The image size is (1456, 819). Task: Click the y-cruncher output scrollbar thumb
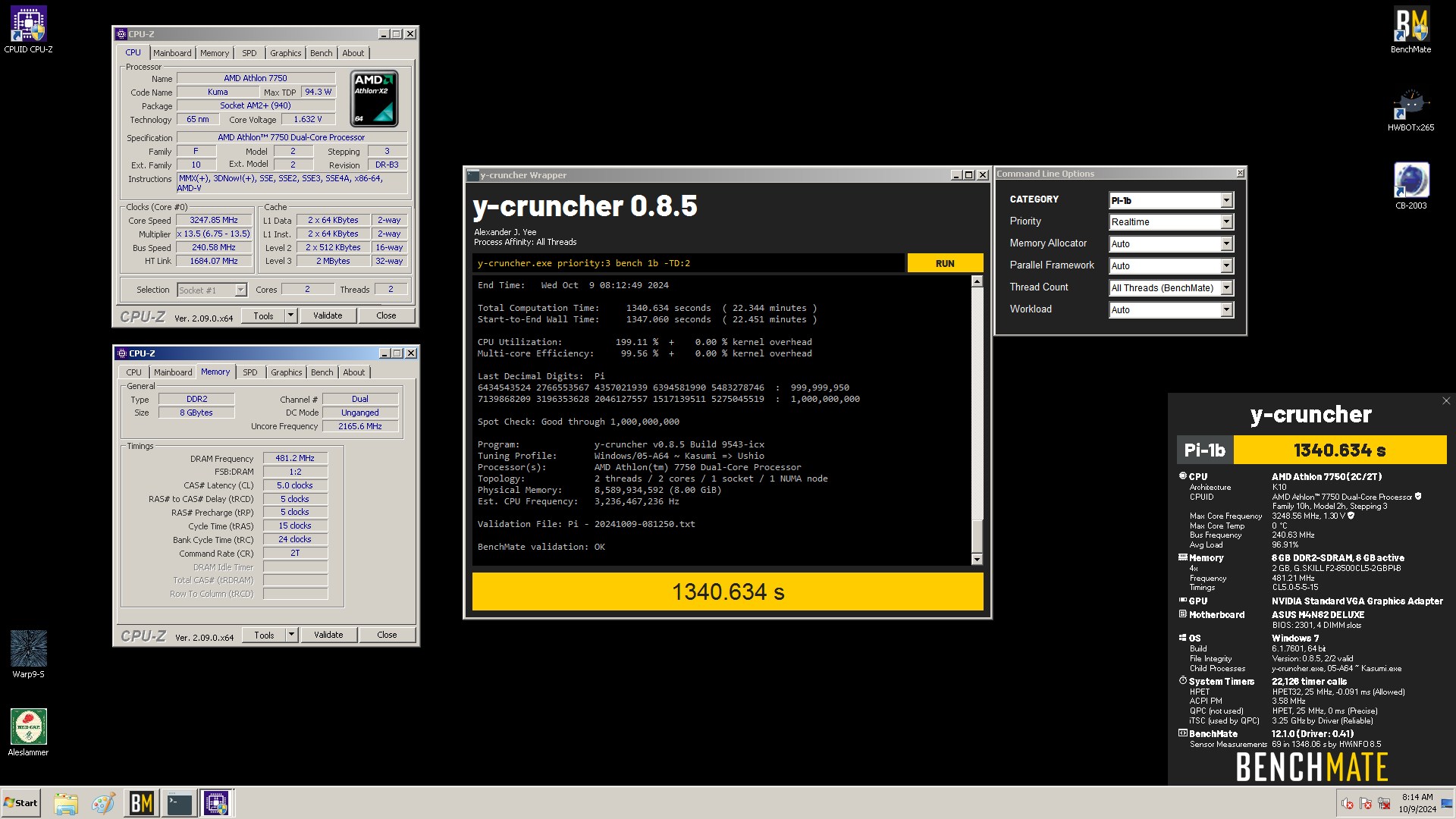click(x=977, y=537)
